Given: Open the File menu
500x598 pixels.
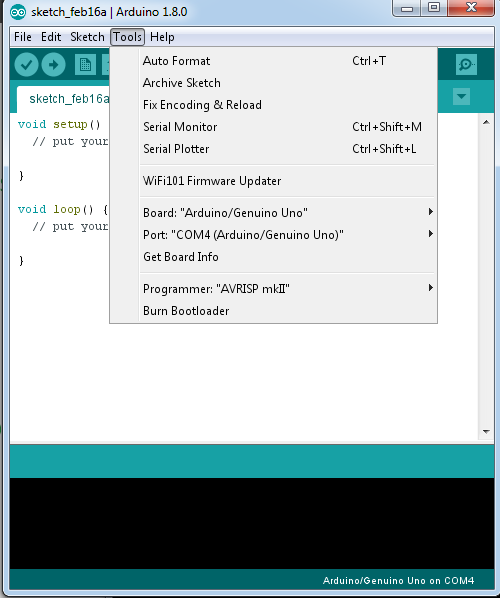Looking at the screenshot, I should (23, 37).
